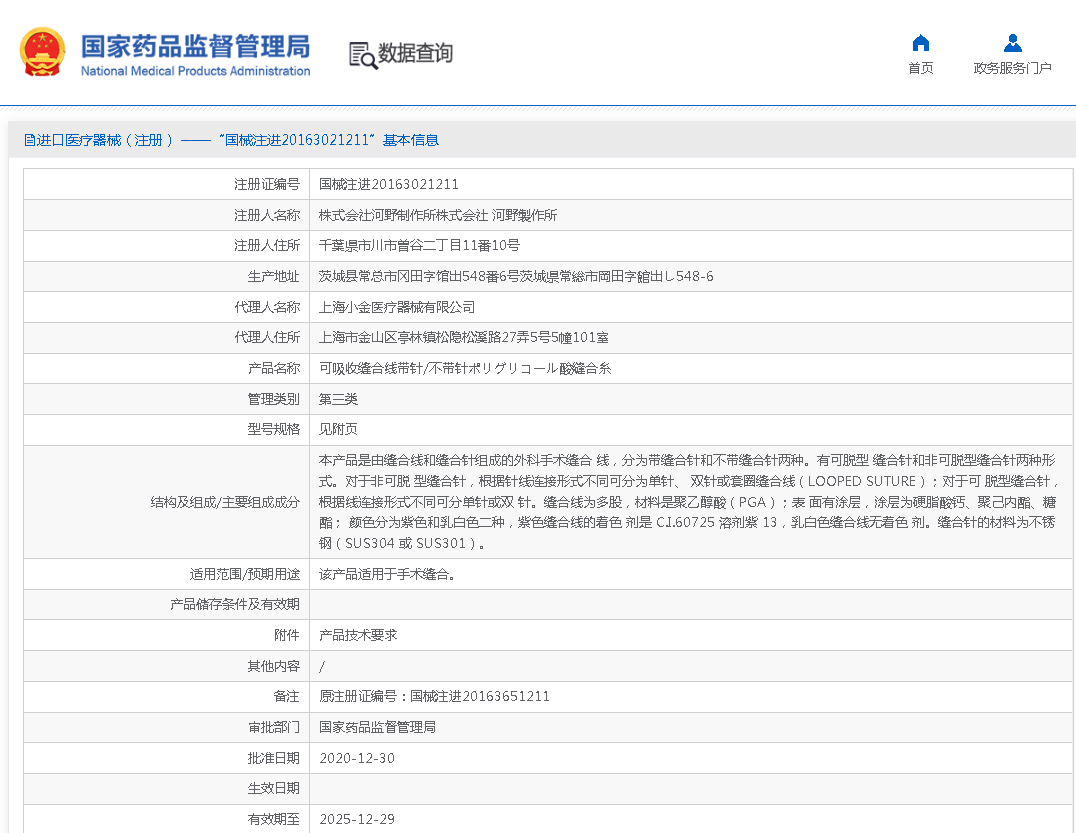Click the National Medical Products Administration subtitle

pyautogui.click(x=194, y=71)
